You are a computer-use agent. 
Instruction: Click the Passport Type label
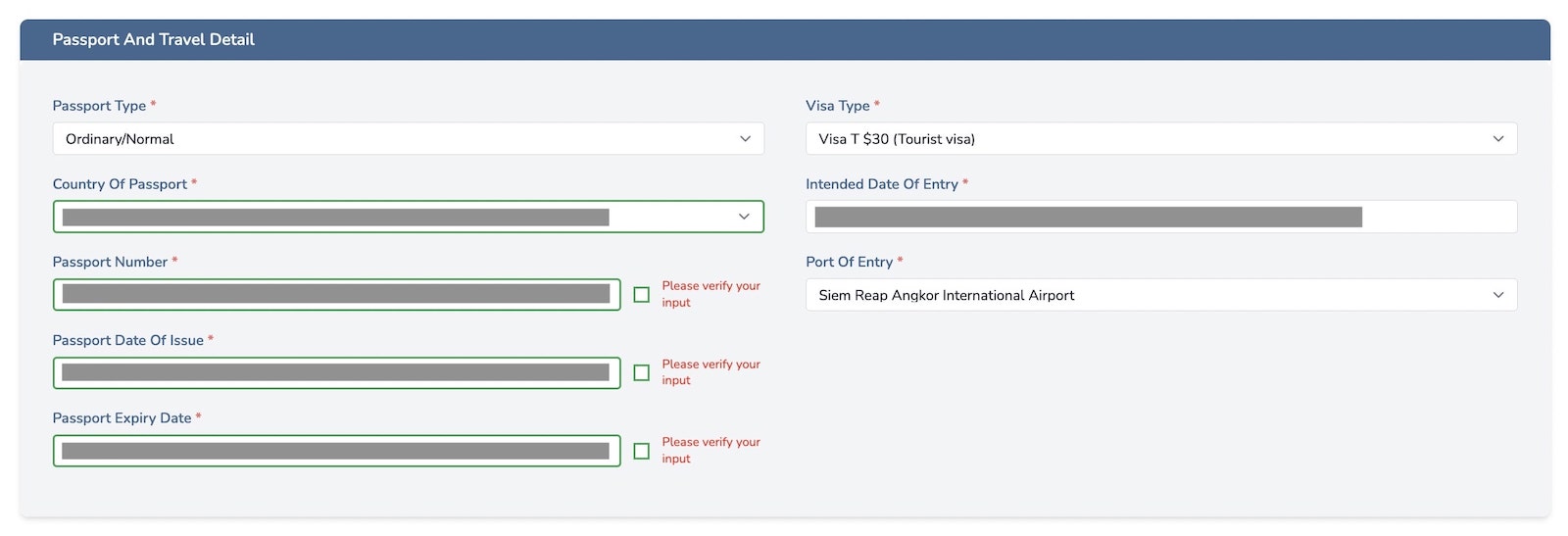coord(99,106)
